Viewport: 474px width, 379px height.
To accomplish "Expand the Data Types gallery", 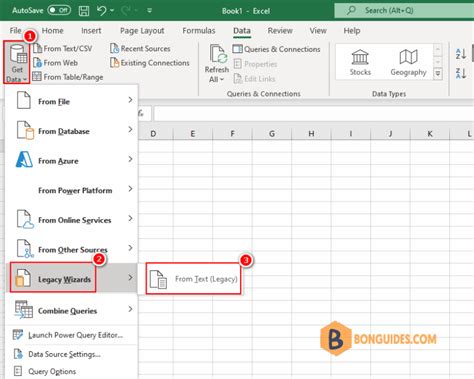I will (x=438, y=73).
